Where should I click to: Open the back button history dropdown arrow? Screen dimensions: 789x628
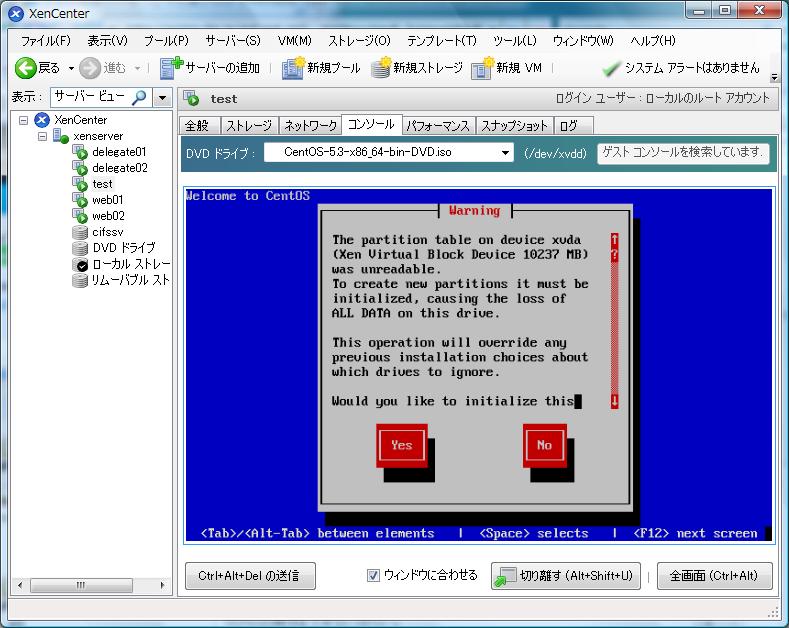[x=71, y=68]
